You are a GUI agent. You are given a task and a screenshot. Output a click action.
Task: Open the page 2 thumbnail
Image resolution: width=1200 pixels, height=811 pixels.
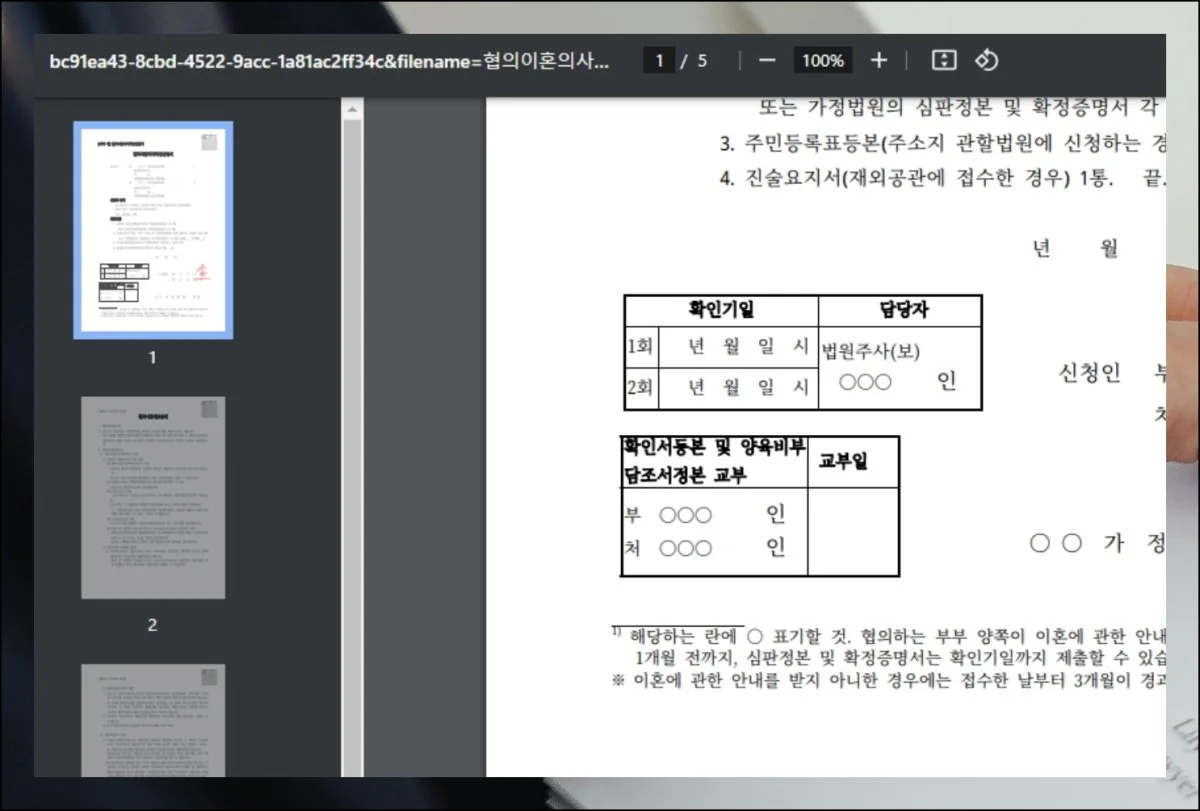point(153,497)
